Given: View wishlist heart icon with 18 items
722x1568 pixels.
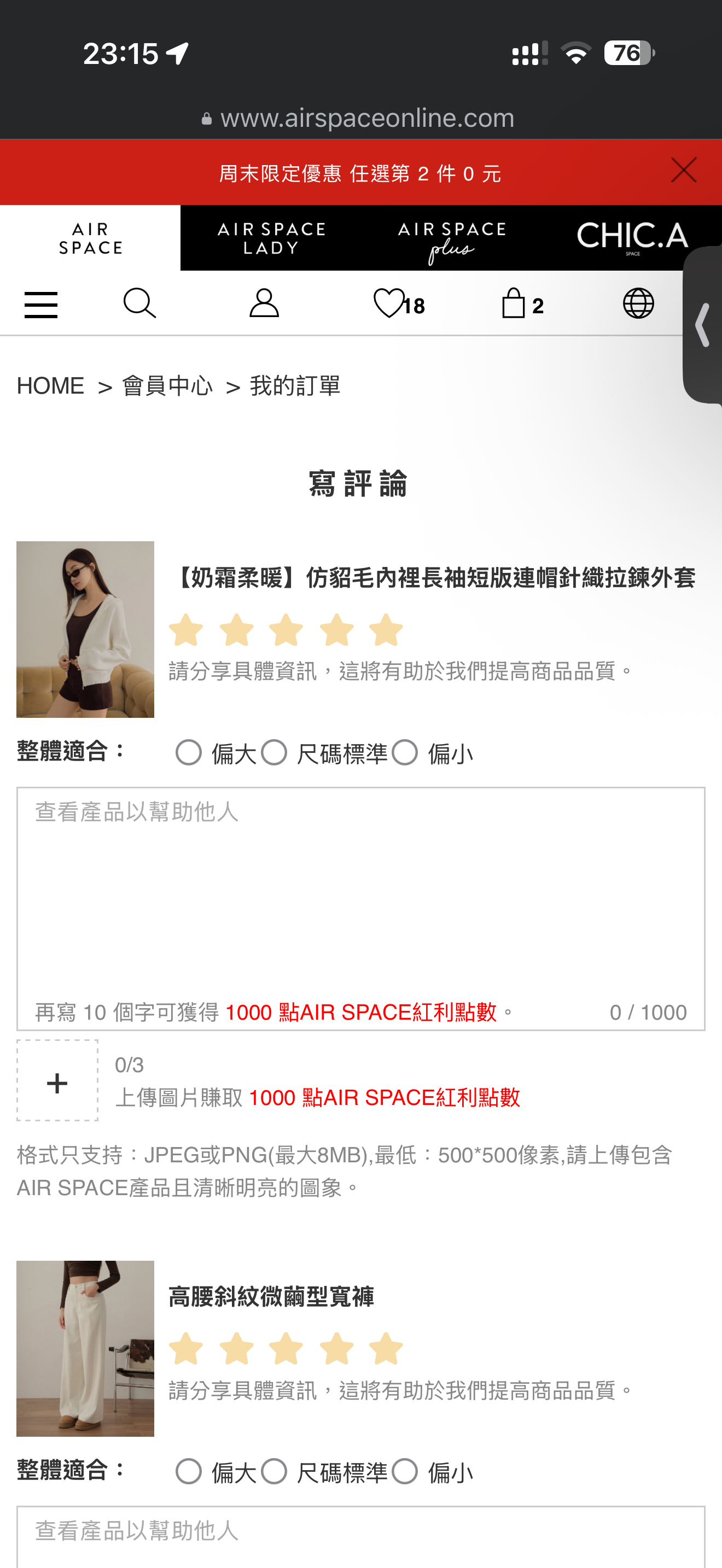Looking at the screenshot, I should 399,303.
